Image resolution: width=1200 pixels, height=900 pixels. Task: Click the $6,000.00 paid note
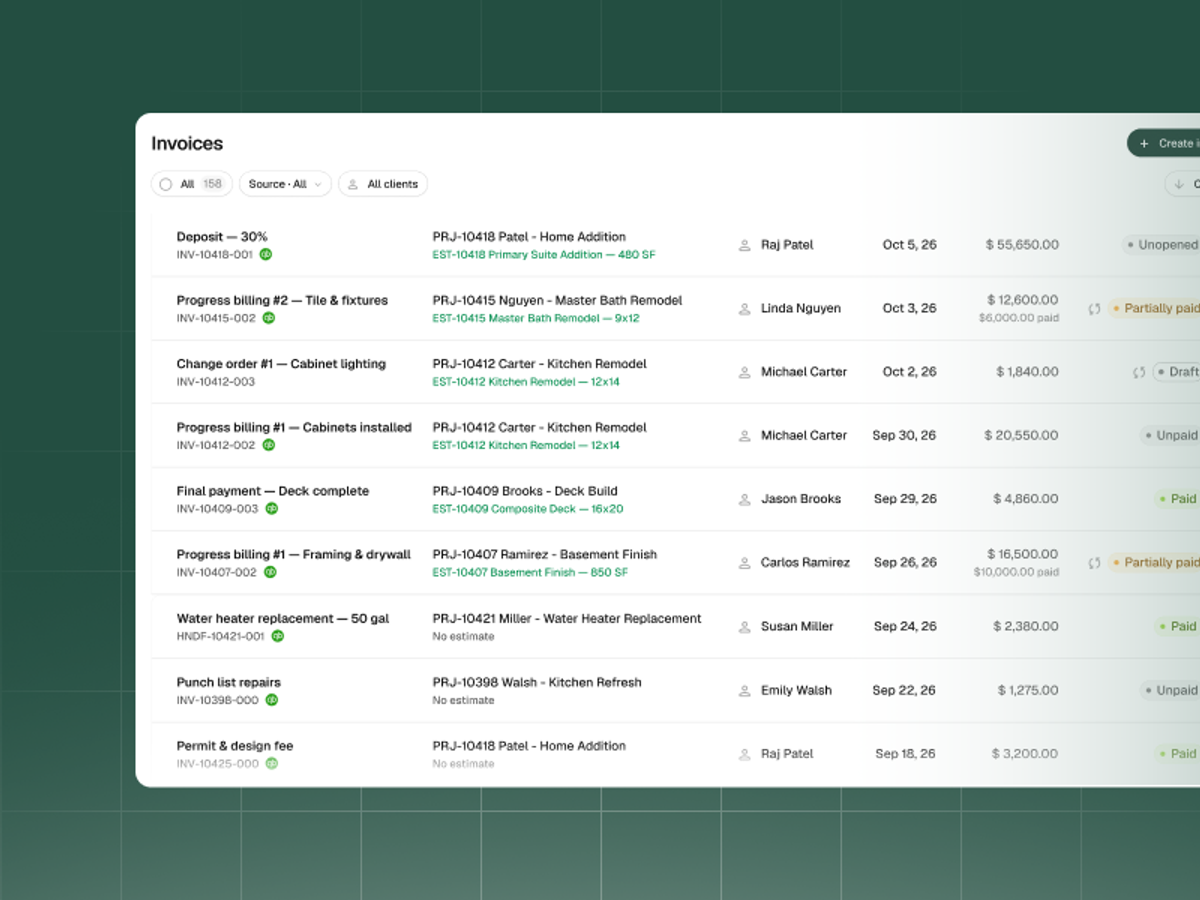[x=1019, y=318]
